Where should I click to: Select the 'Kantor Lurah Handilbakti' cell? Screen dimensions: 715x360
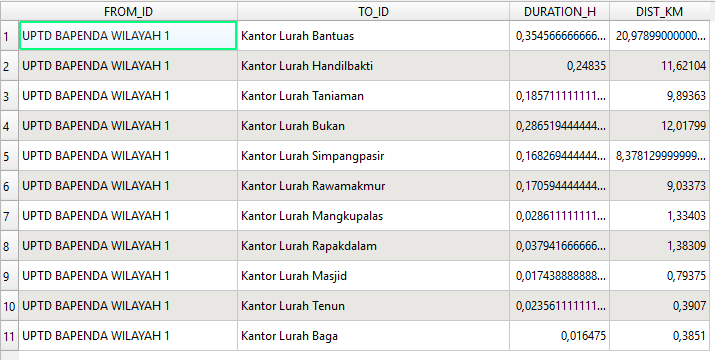[x=373, y=66]
